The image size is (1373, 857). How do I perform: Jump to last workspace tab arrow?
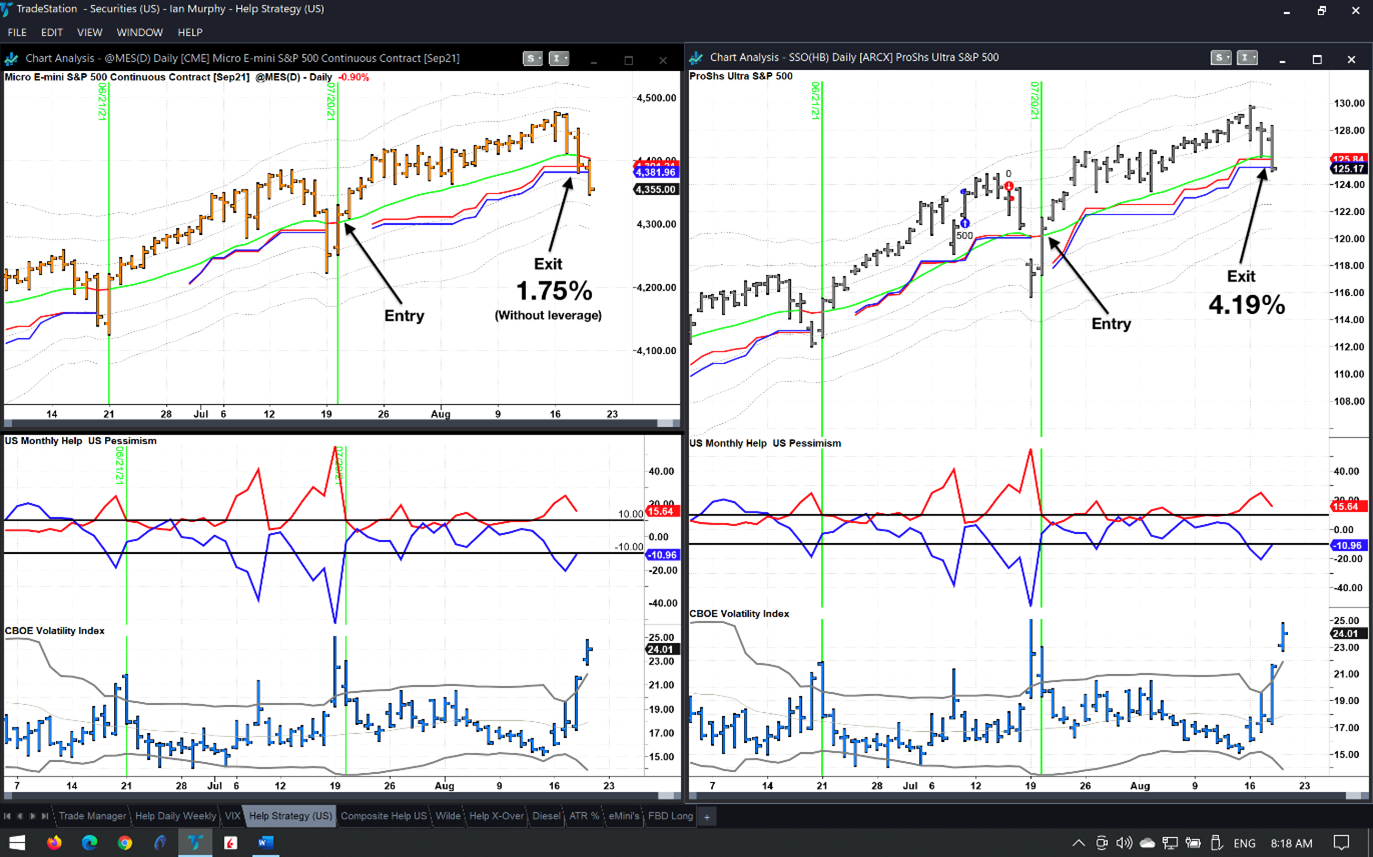point(45,817)
